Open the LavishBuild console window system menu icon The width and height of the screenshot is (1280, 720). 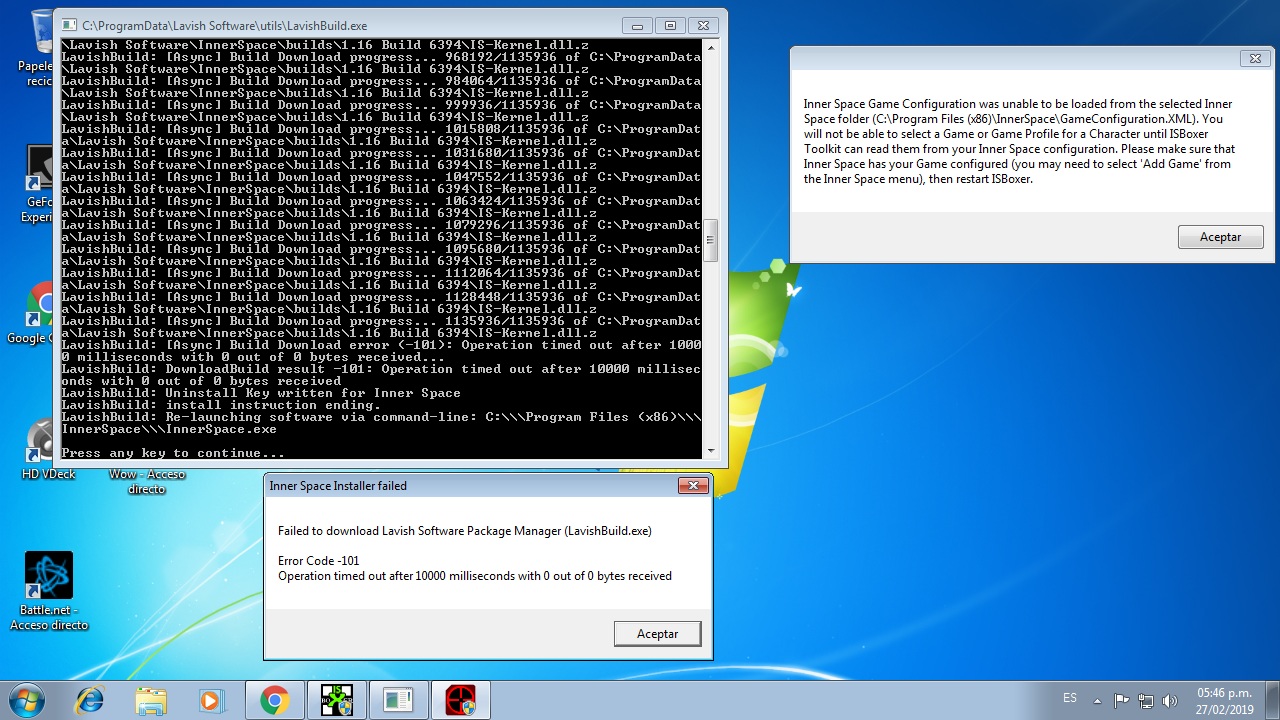coord(70,25)
